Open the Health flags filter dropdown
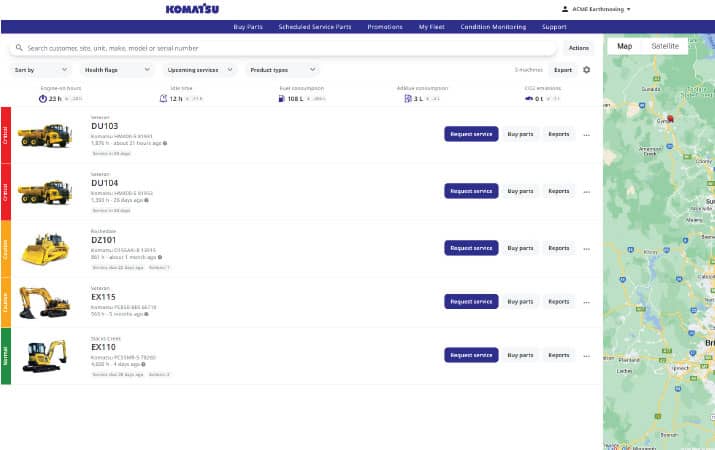The image size is (715, 450). pos(117,70)
